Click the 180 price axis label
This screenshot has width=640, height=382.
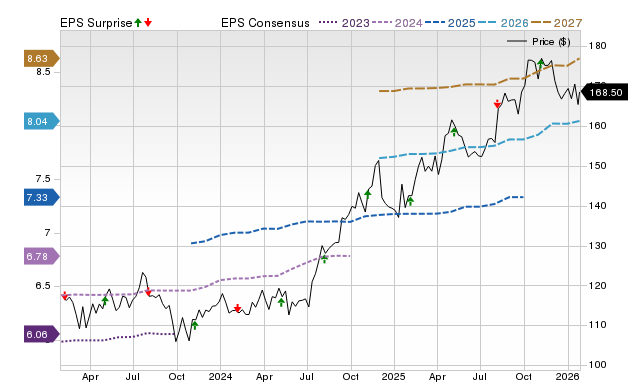pyautogui.click(x=598, y=46)
